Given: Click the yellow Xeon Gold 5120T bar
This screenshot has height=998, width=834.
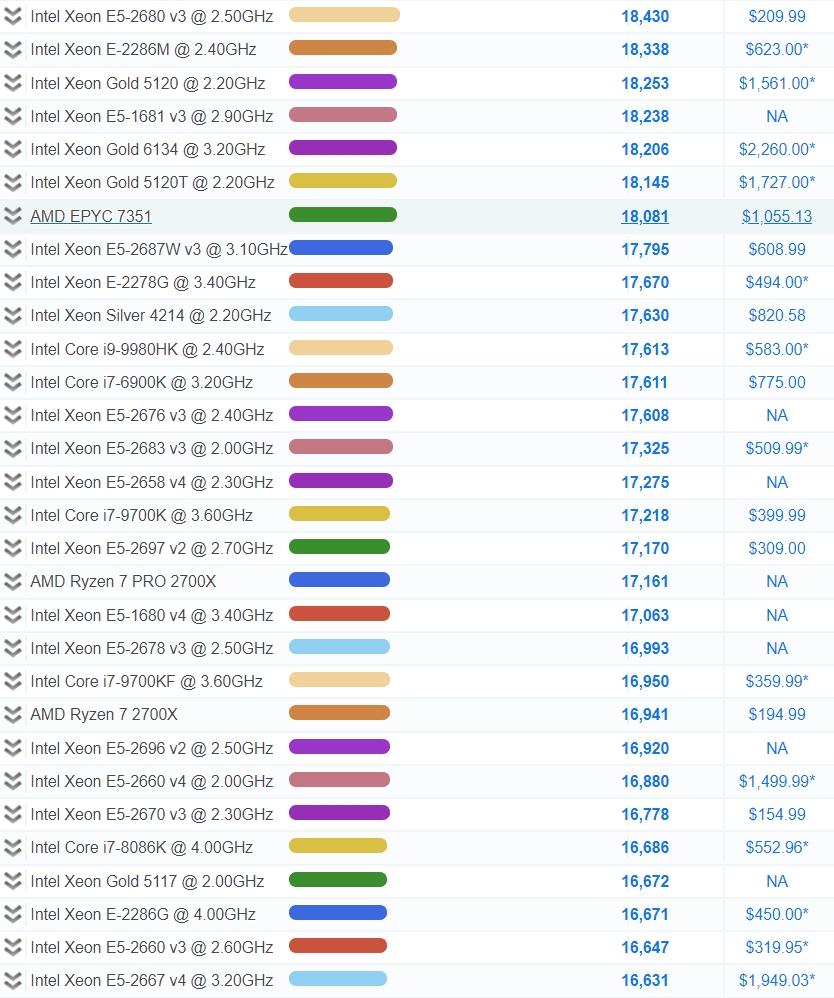Looking at the screenshot, I should click(343, 181).
